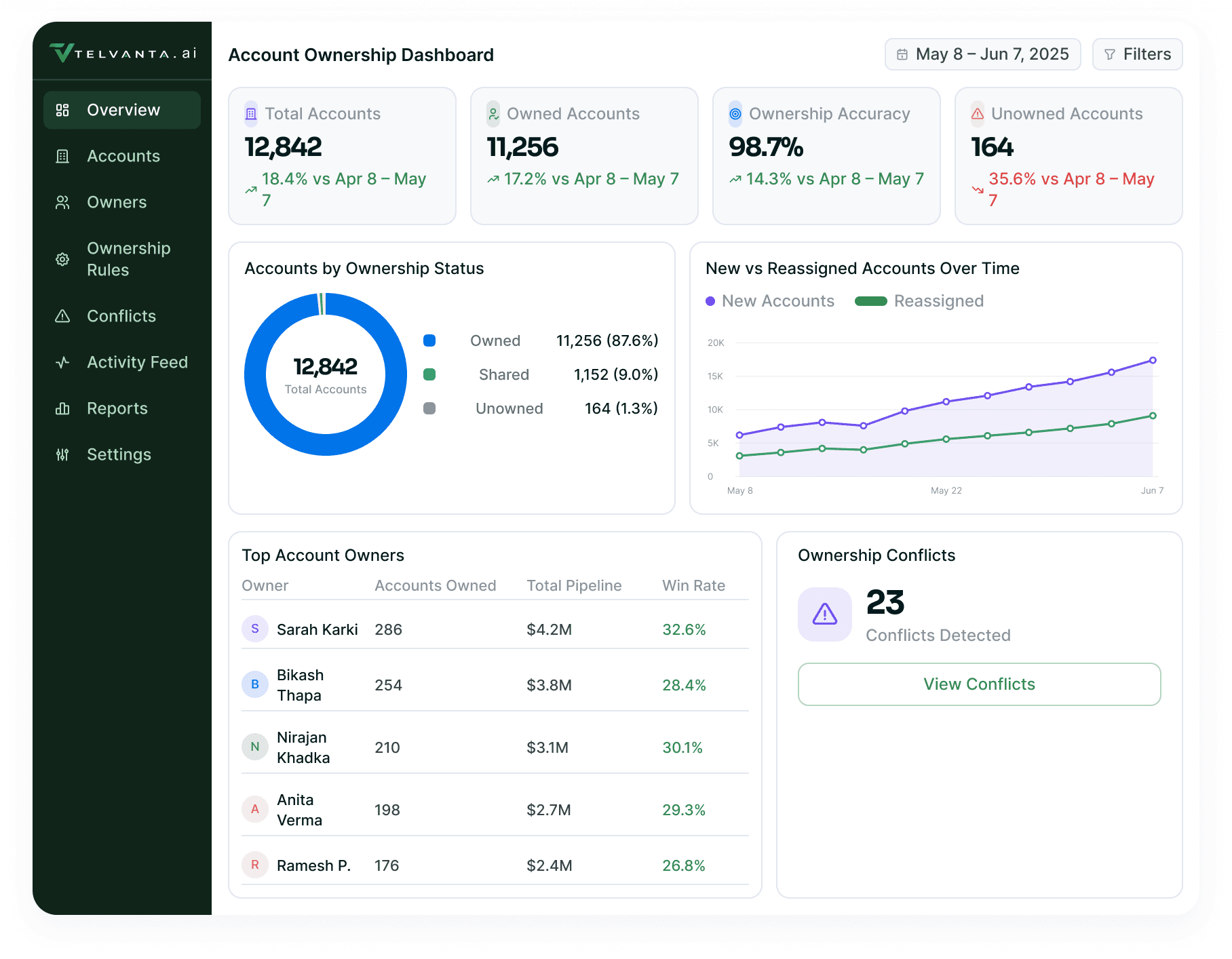Click the green Shared legend swatch
1232x959 pixels.
point(429,374)
